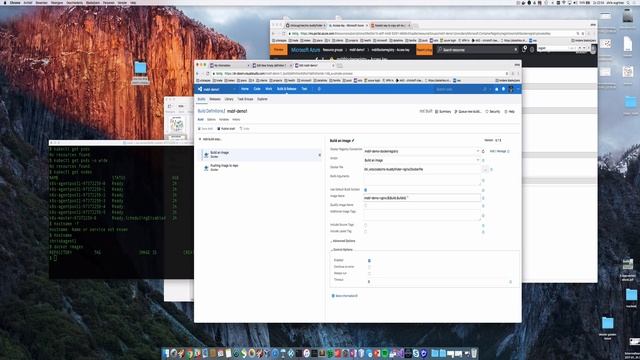The image size is (640, 360).
Task: Switch to the Explorer tab
Action: [x=262, y=99]
